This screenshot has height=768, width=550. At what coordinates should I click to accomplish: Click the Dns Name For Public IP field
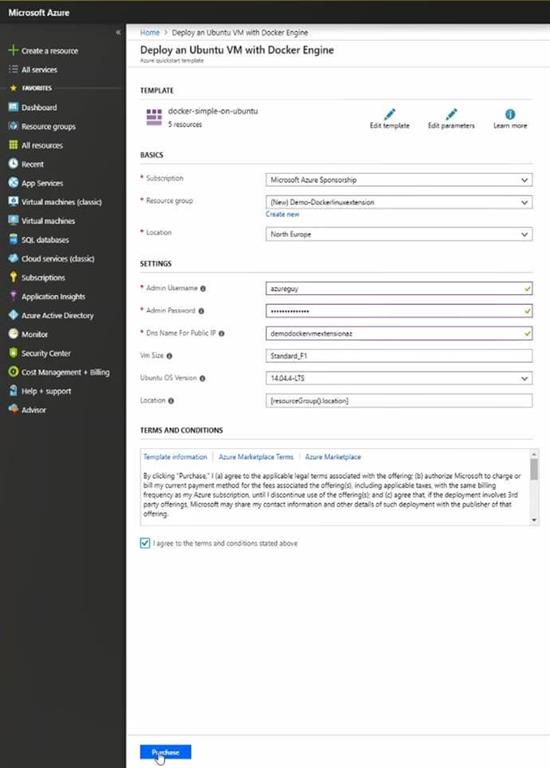[x=399, y=334]
